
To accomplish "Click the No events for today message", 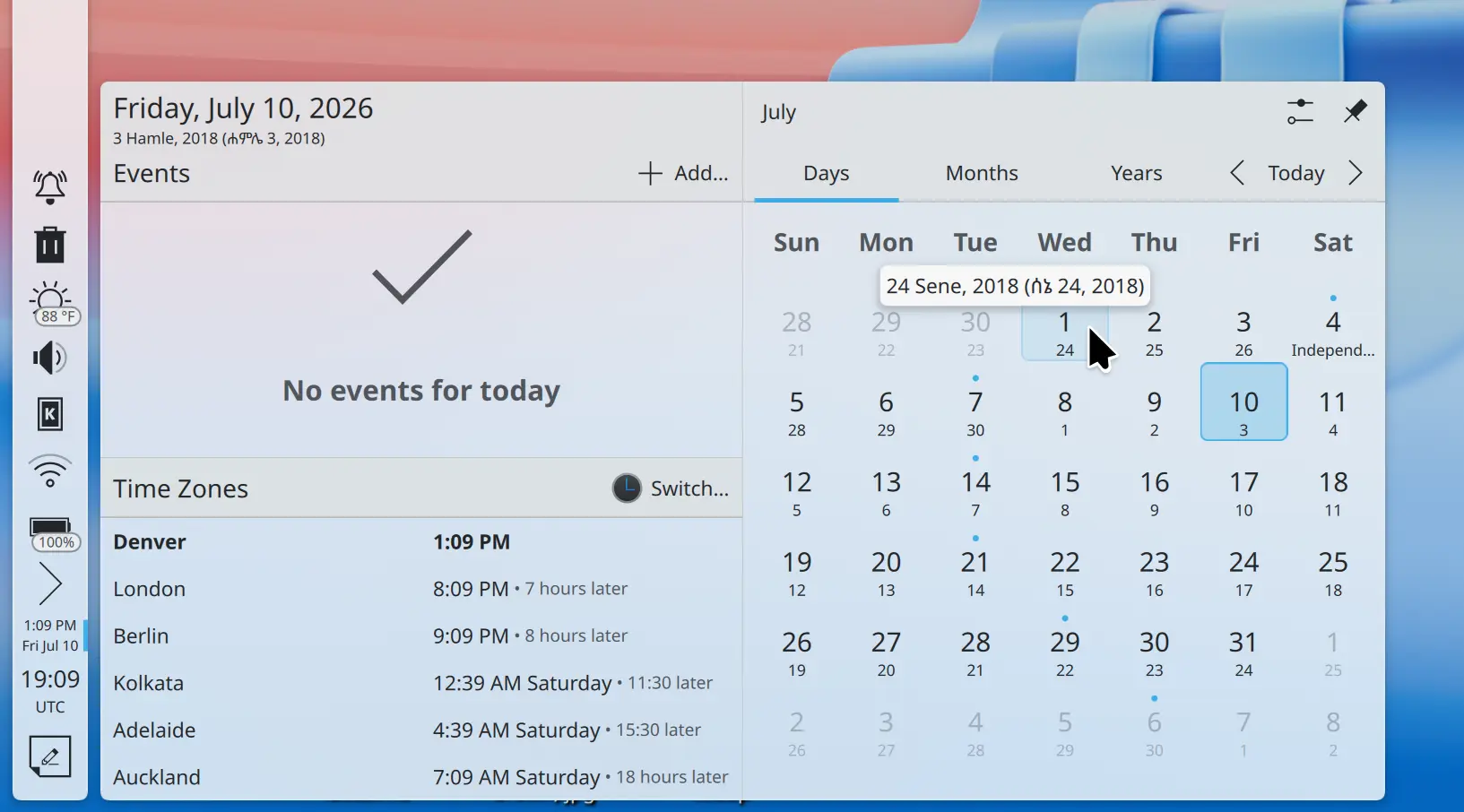I will point(421,391).
